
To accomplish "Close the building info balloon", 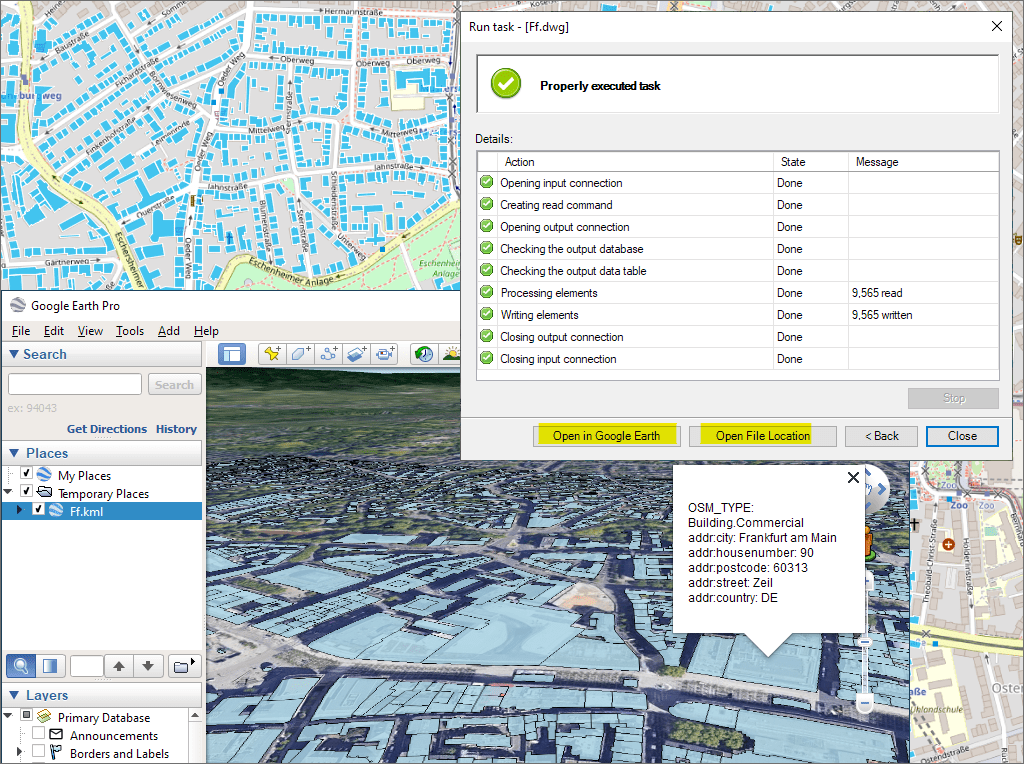I will [x=853, y=477].
